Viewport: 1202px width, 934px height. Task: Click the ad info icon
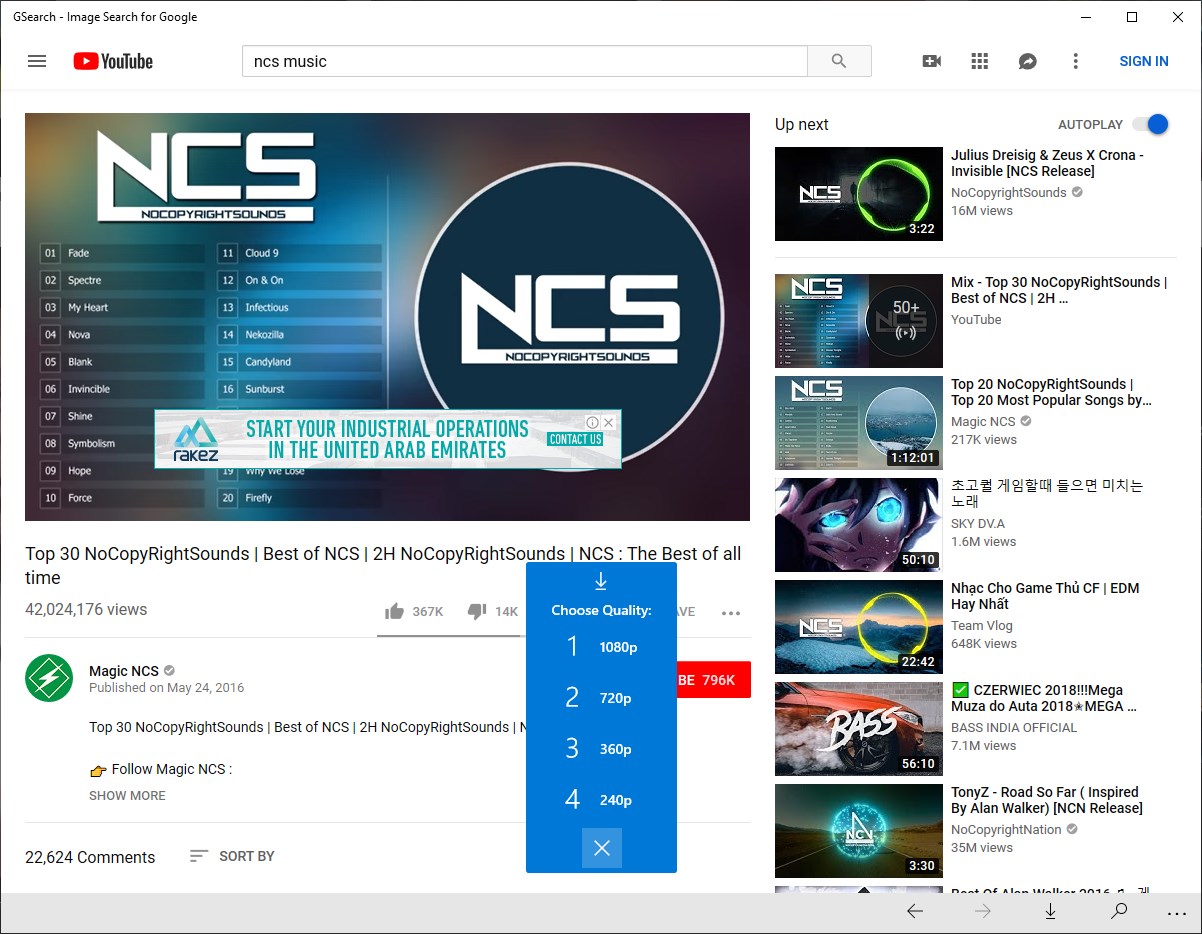(592, 422)
